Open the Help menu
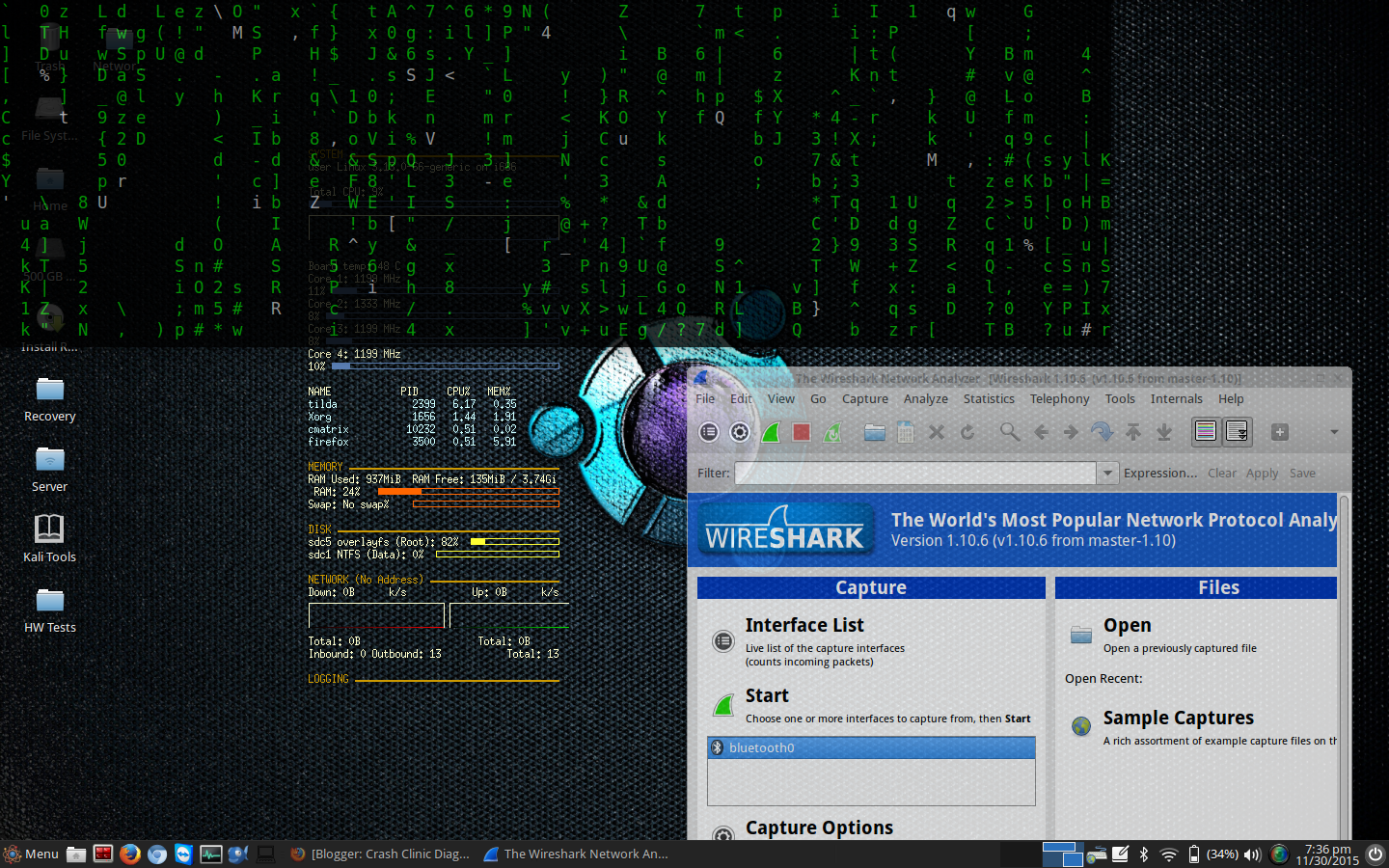The image size is (1389, 868). [x=1231, y=398]
